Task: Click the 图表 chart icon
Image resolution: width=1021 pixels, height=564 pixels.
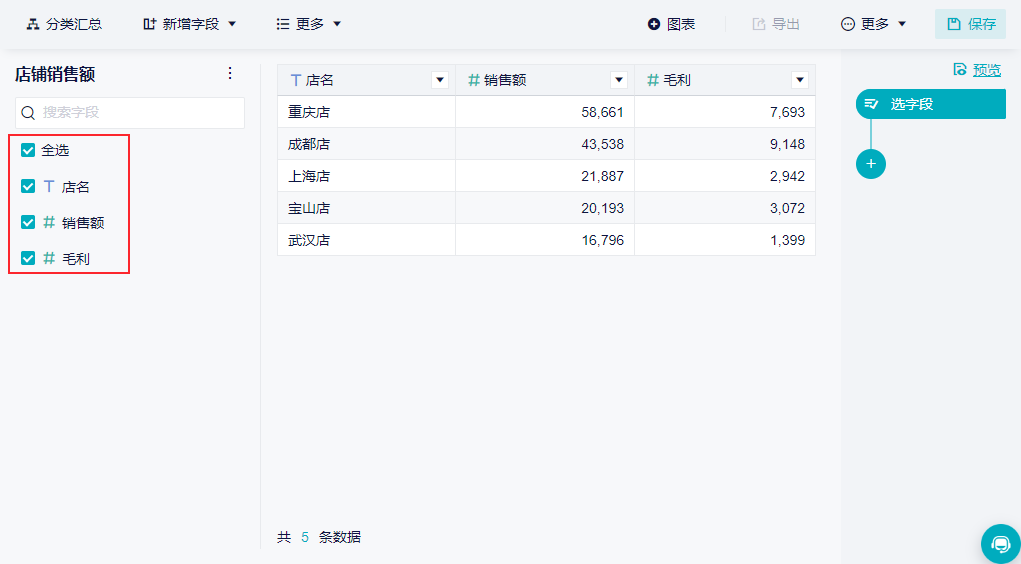Action: [654, 24]
